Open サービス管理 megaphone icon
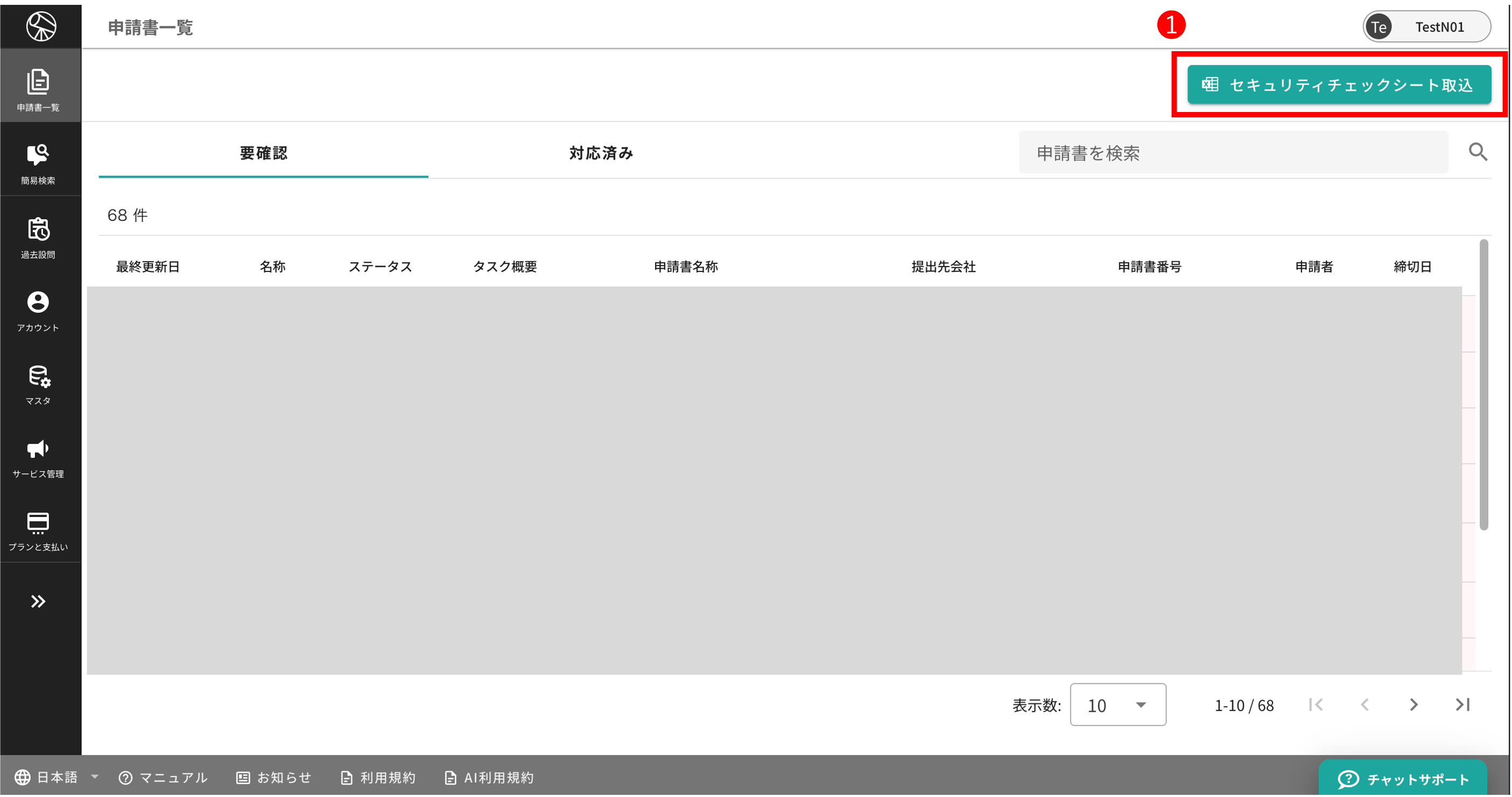This screenshot has height=797, width=1512. pos(38,456)
